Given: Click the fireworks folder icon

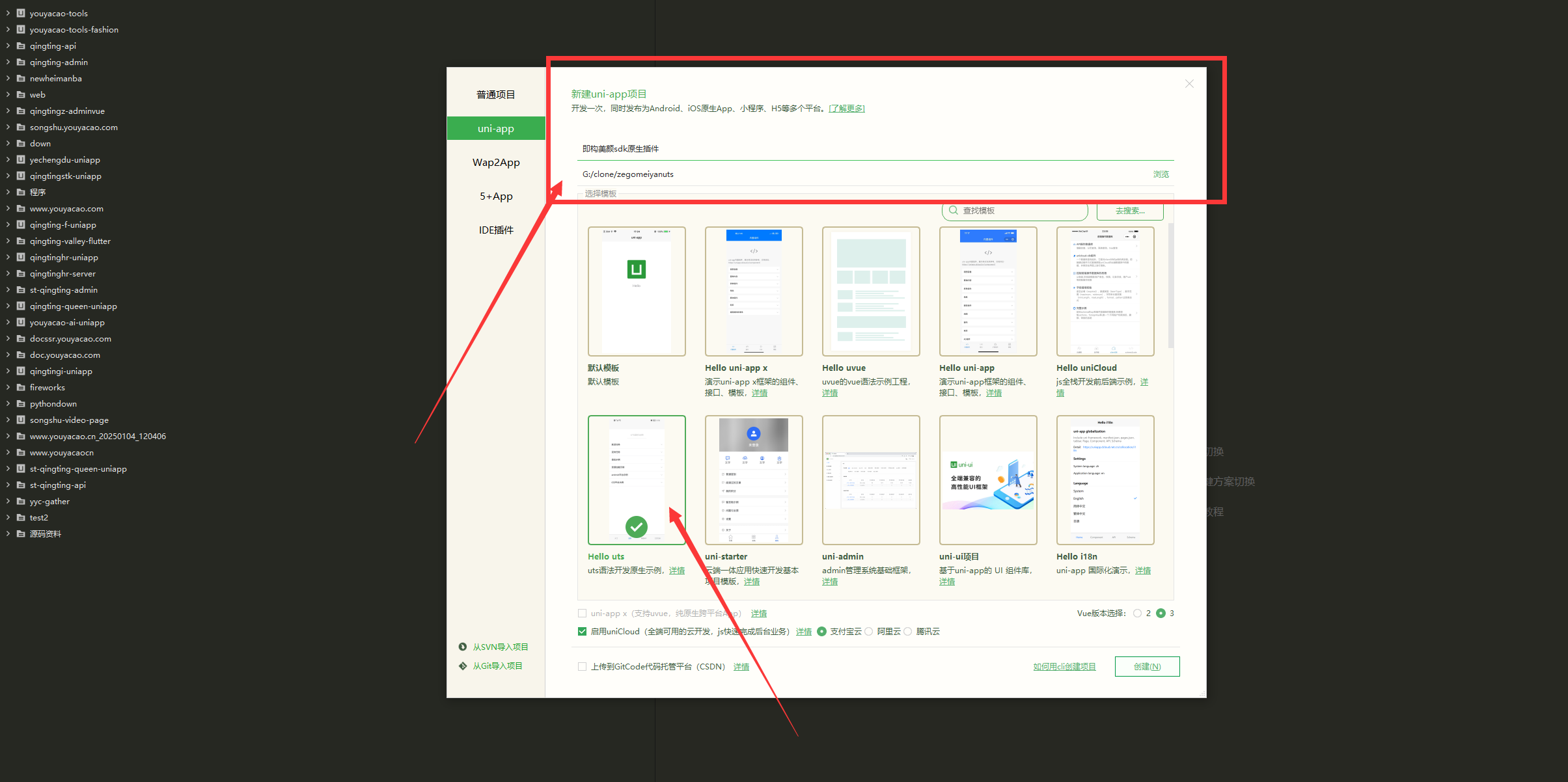Looking at the screenshot, I should (21, 387).
